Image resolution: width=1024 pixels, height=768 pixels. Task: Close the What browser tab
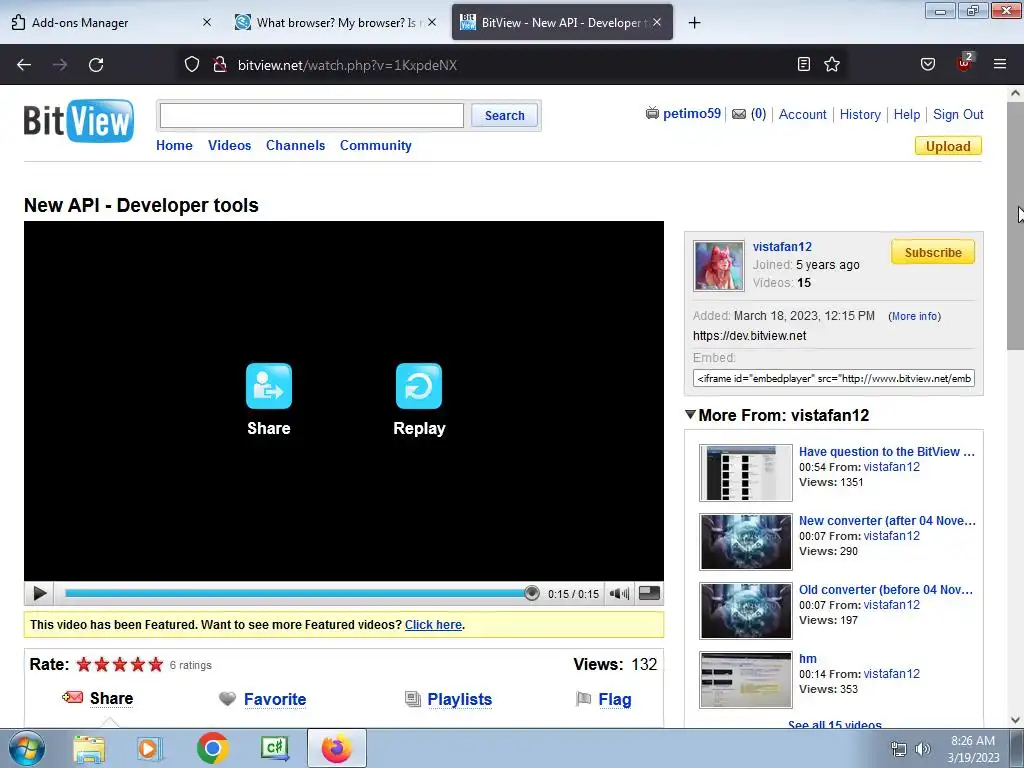tap(432, 22)
